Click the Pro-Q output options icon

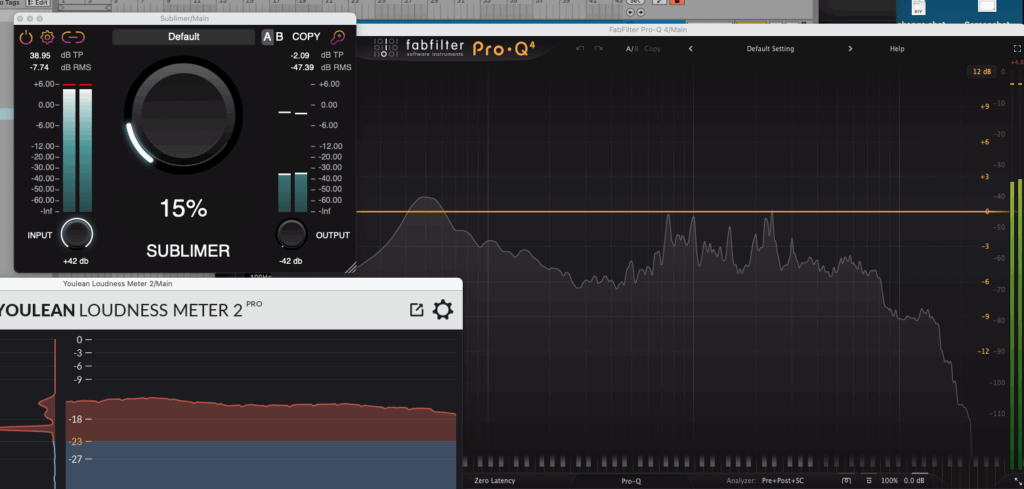[x=869, y=481]
